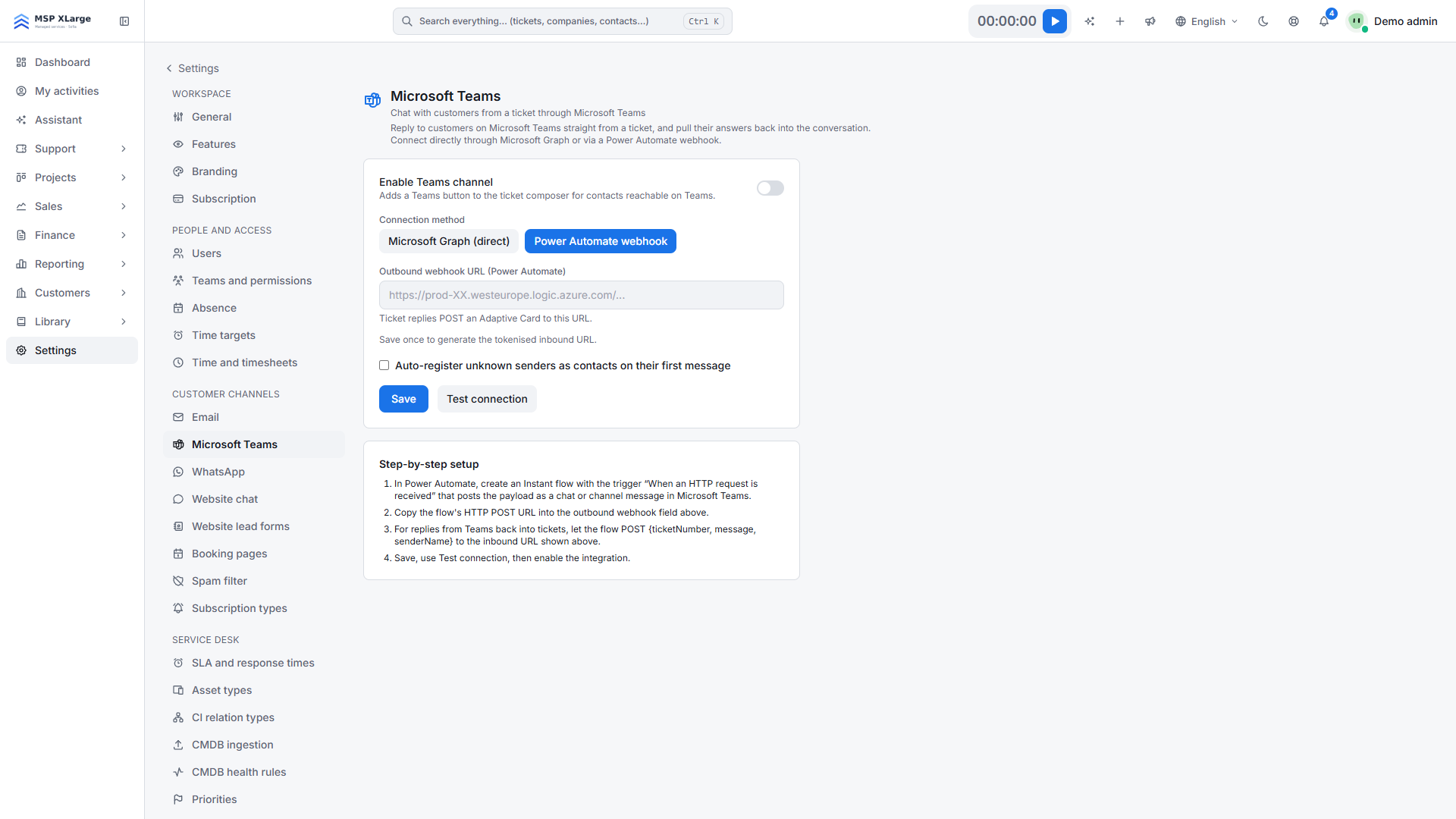Expand the Reporting menu chevron
This screenshot has width=1456, height=819.
[124, 264]
